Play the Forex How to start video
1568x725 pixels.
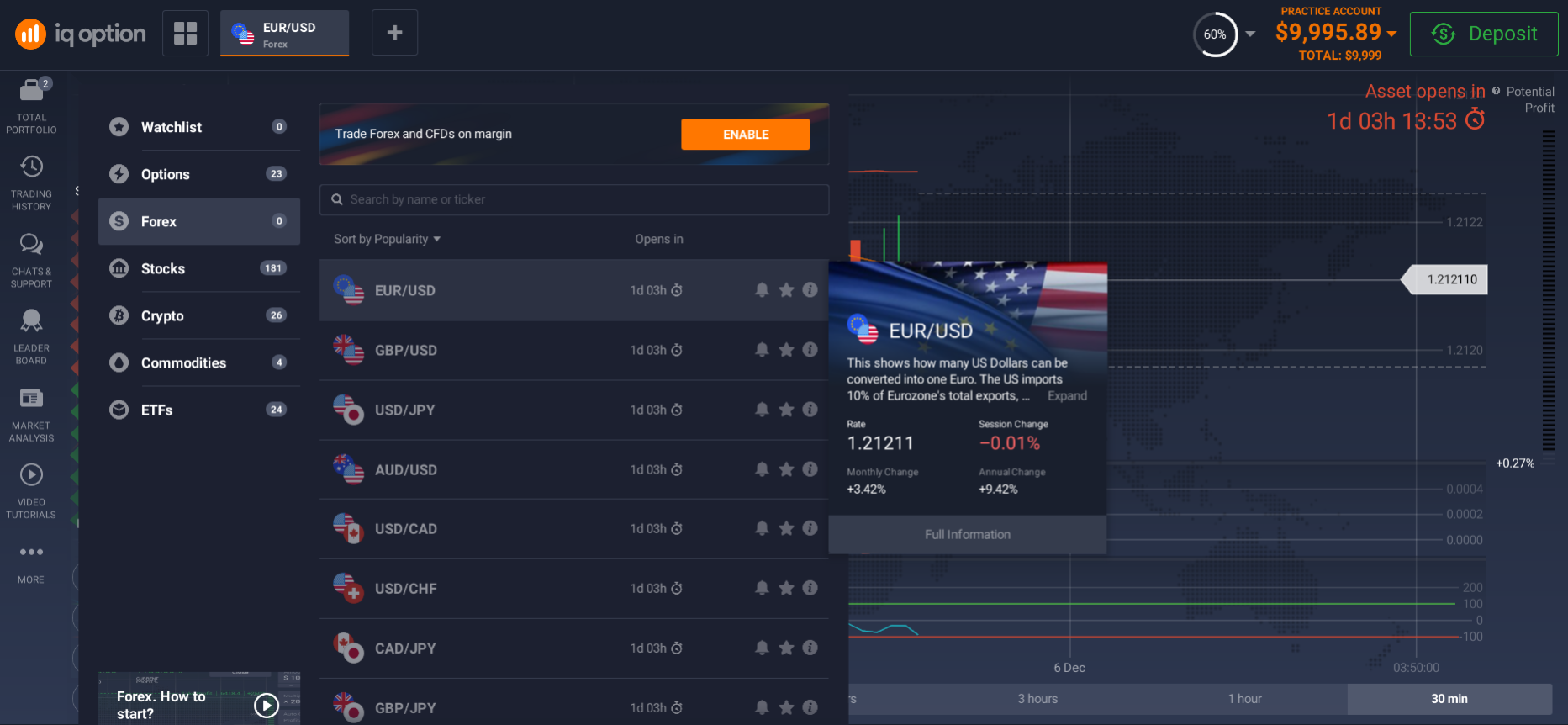(x=267, y=705)
